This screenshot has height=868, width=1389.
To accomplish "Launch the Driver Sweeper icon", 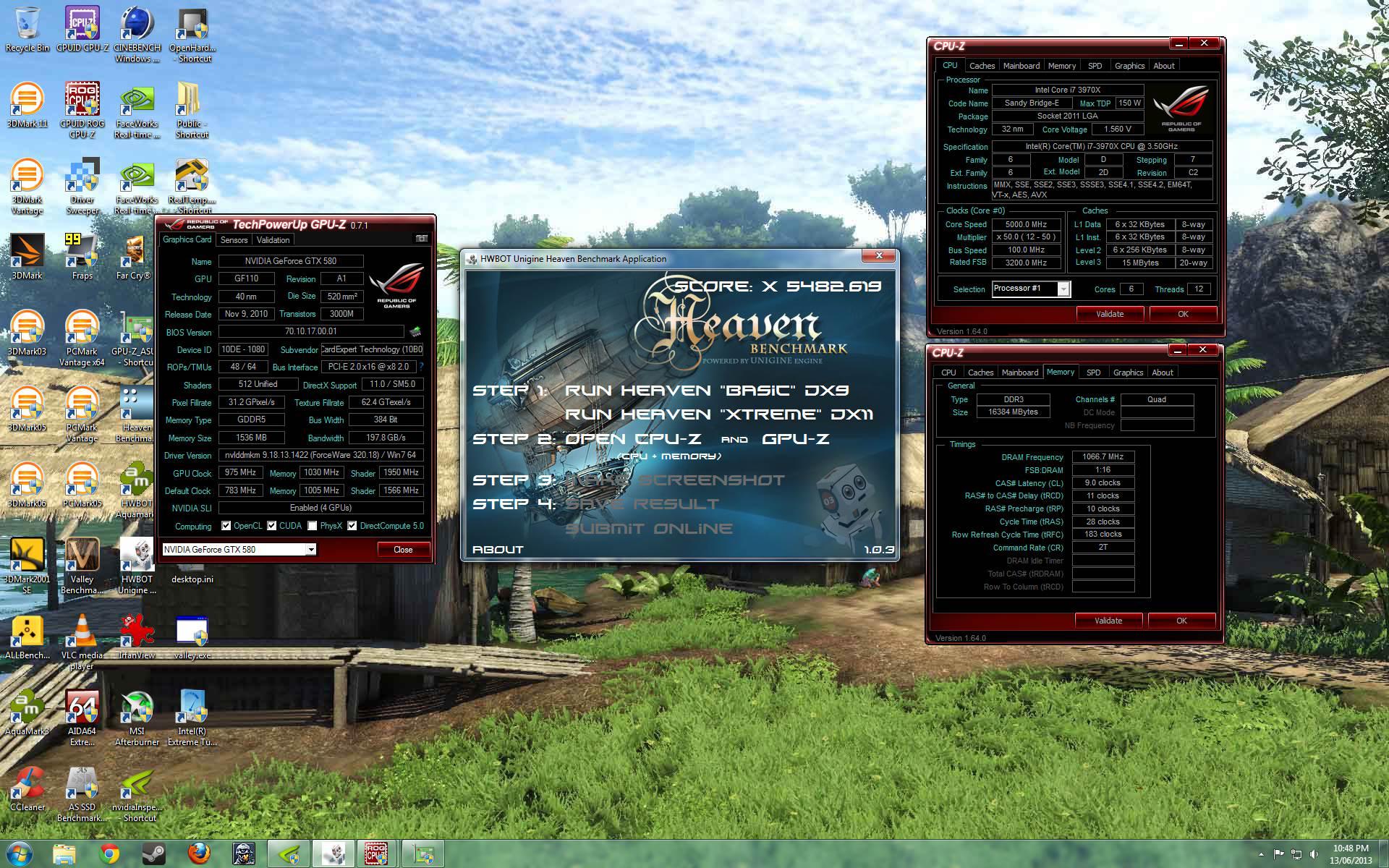I will 82,186.
